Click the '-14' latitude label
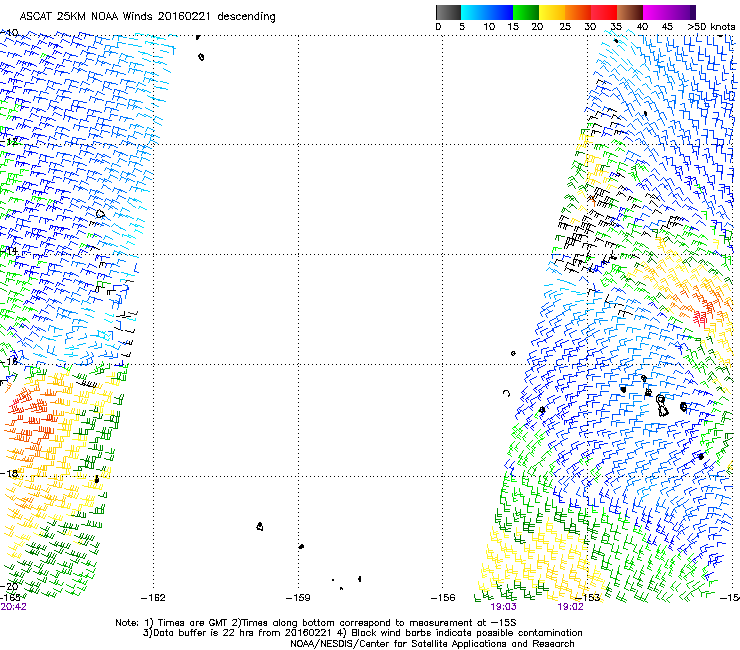The height and width of the screenshot is (650, 740). [x=9, y=251]
